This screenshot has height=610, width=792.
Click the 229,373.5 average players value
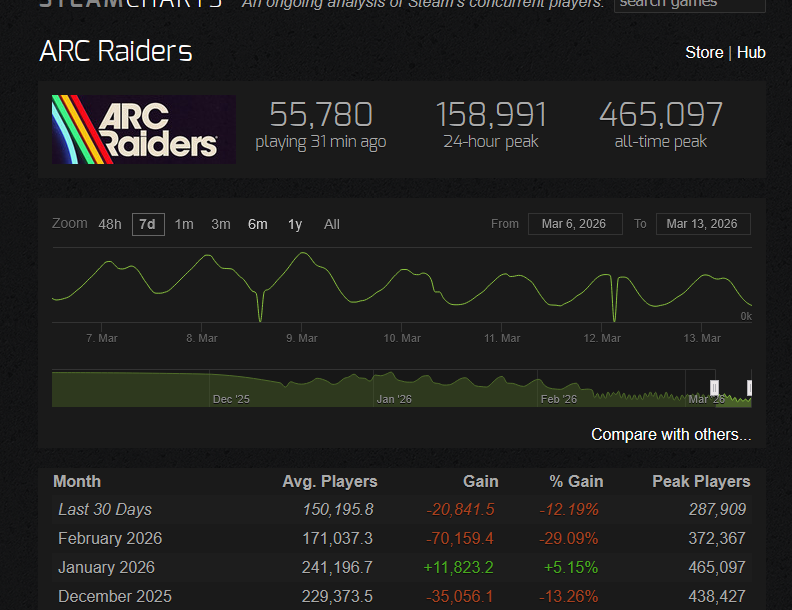[337, 596]
